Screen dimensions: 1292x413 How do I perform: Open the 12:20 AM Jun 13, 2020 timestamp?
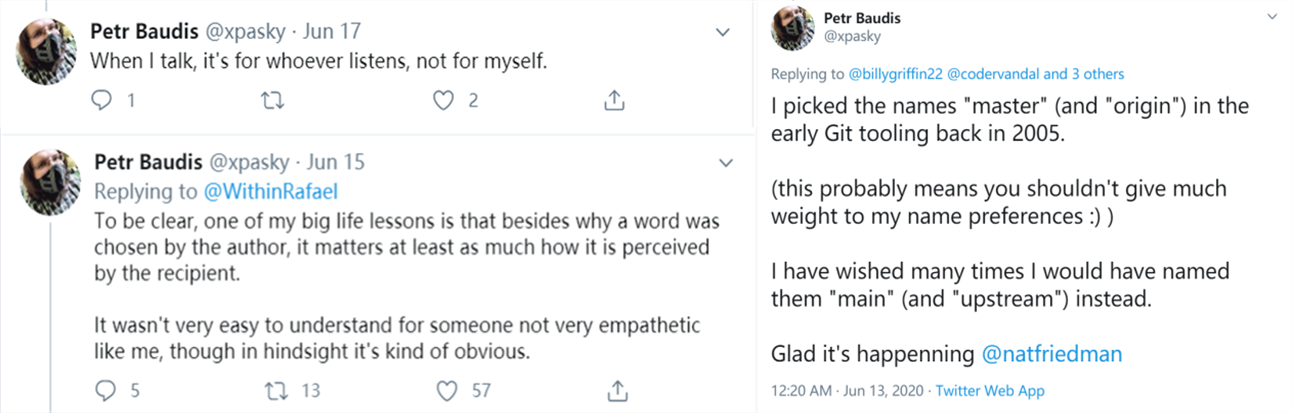(x=850, y=391)
